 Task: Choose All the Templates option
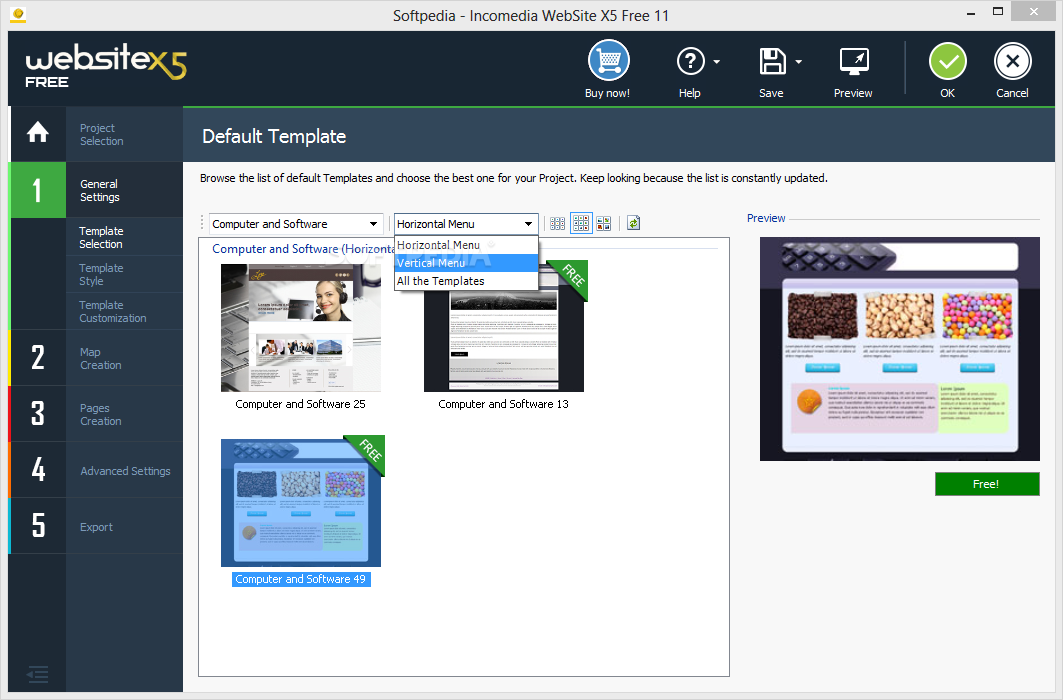coord(466,281)
